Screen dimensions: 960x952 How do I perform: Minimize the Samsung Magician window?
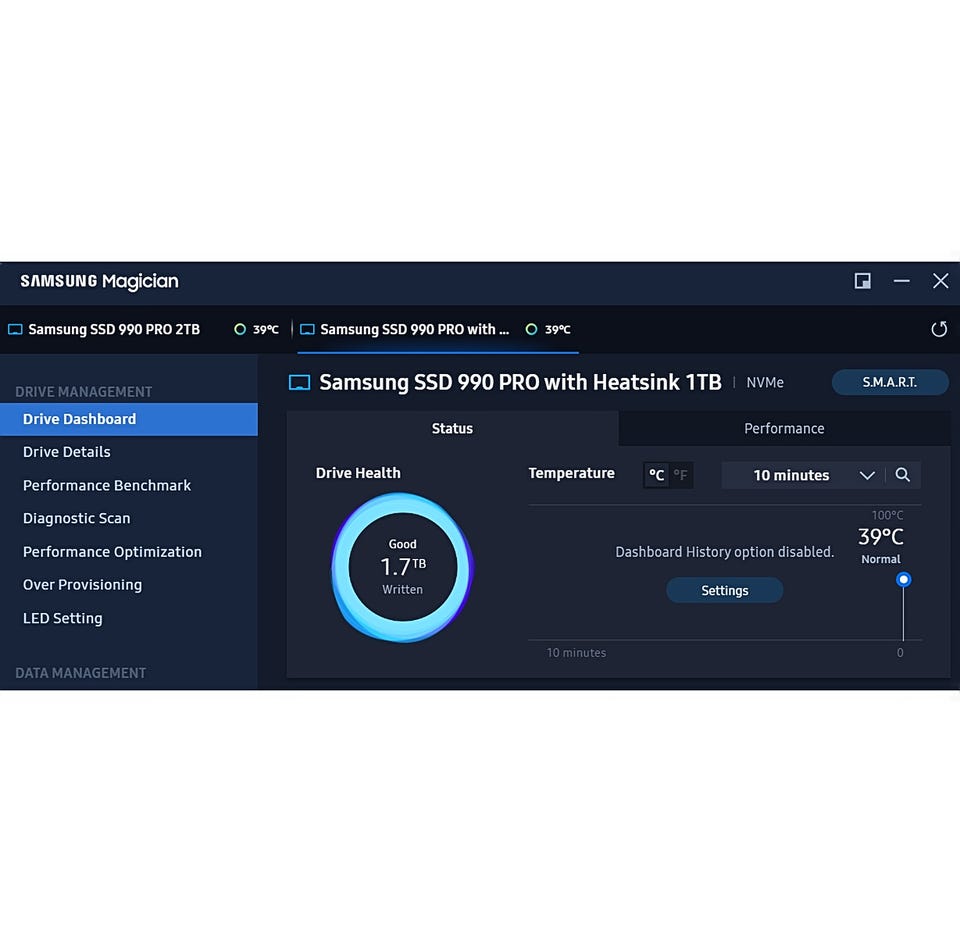[x=901, y=281]
